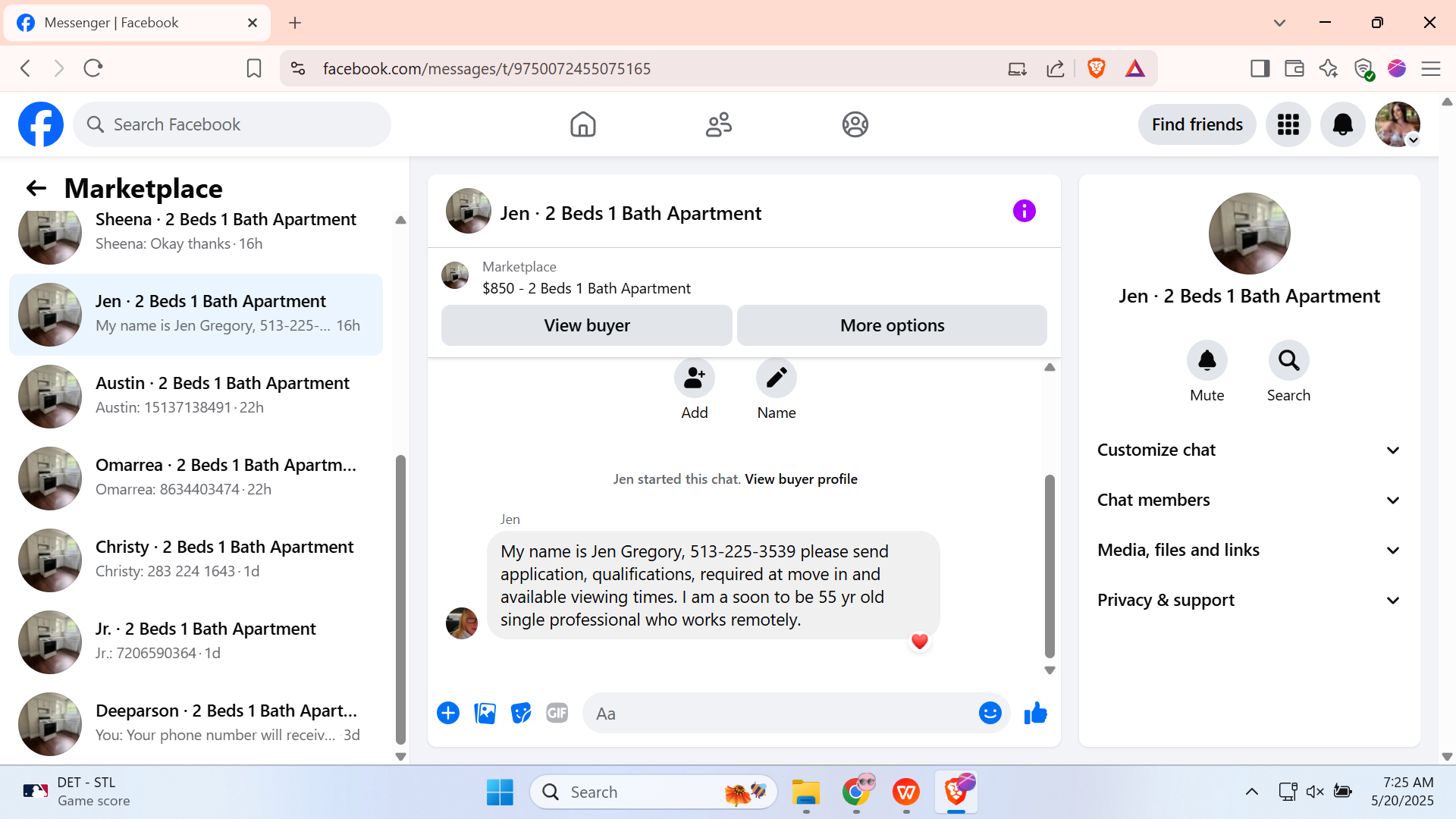Open the Facebook menu grid icon
Screen dimensions: 1456x819
[x=1288, y=124]
